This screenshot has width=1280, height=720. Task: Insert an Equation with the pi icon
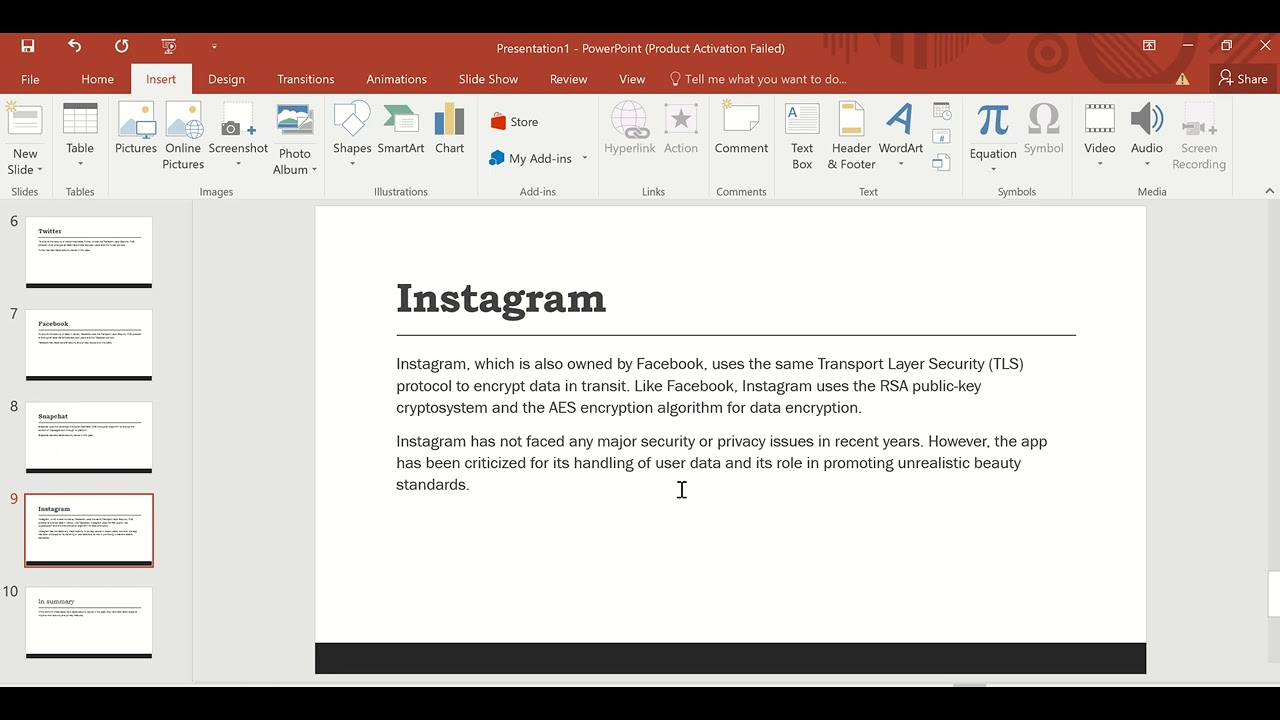[993, 120]
